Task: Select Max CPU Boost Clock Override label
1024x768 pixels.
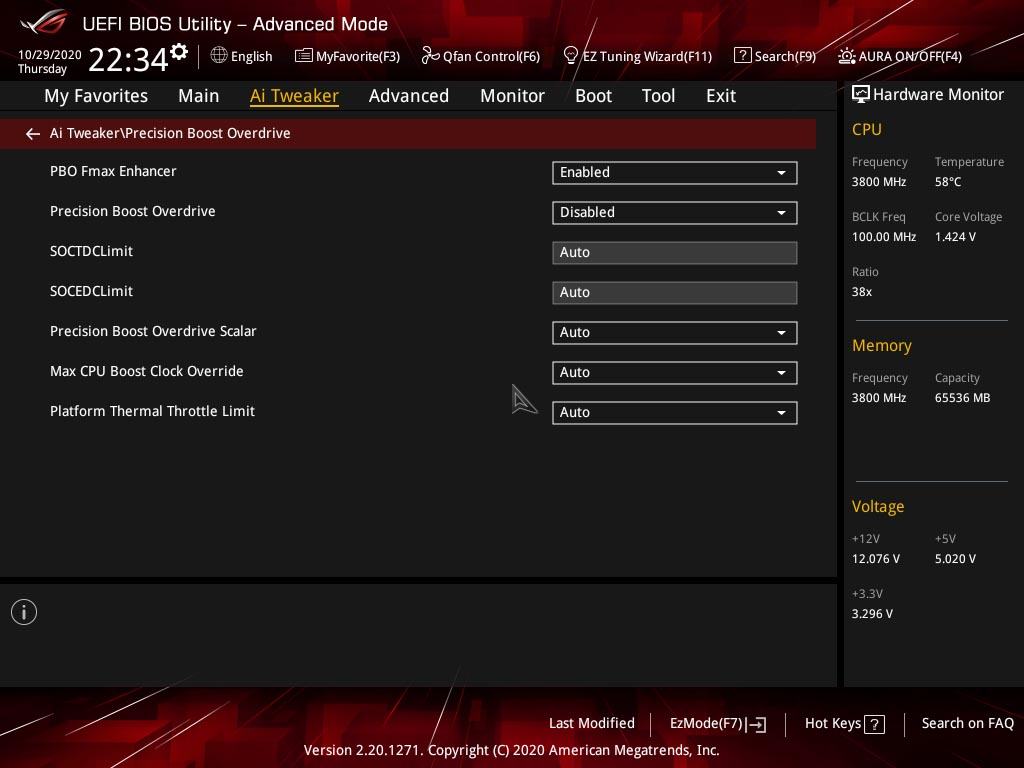Action: 147,371
